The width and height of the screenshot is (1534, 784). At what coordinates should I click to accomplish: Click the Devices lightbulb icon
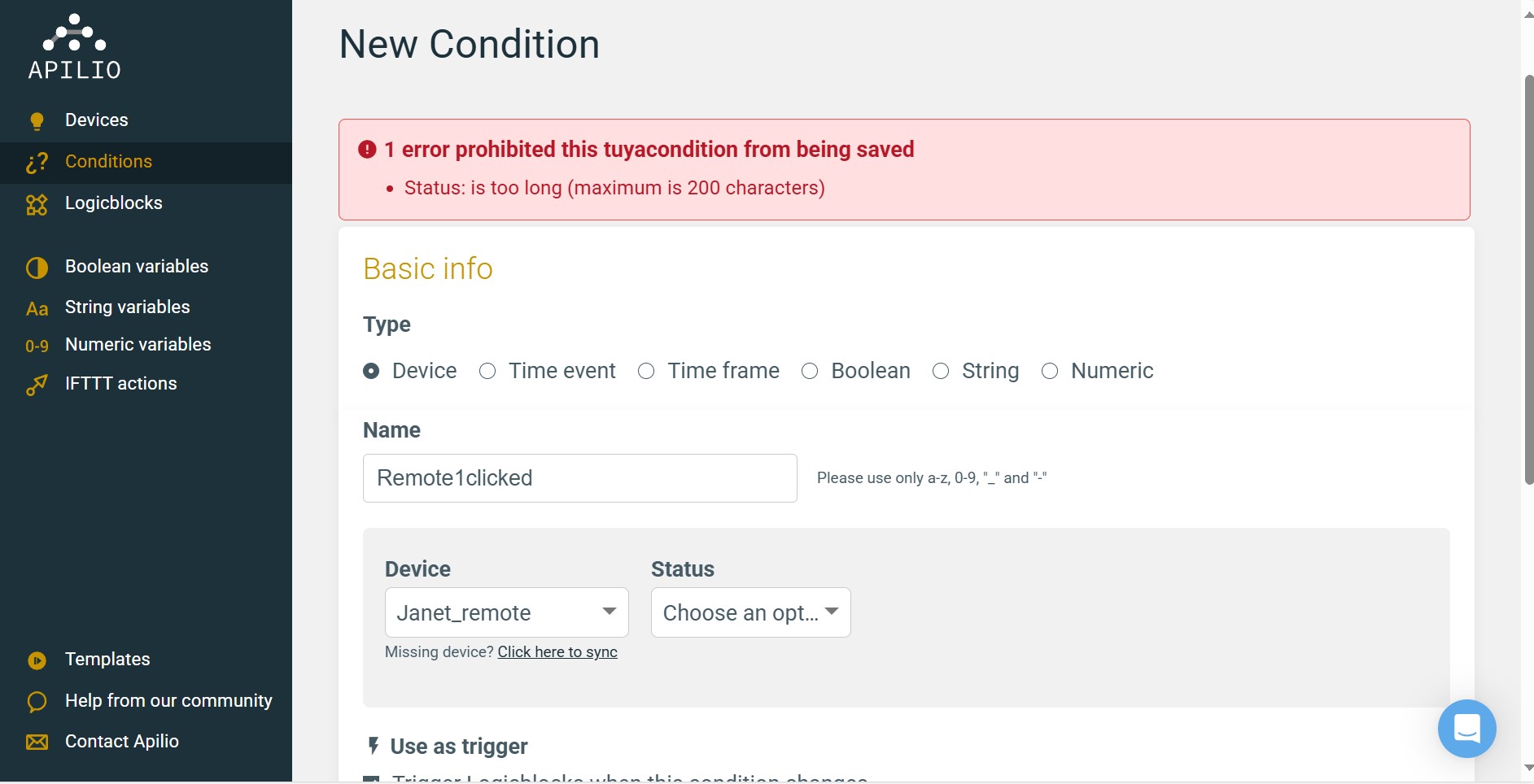pyautogui.click(x=37, y=121)
